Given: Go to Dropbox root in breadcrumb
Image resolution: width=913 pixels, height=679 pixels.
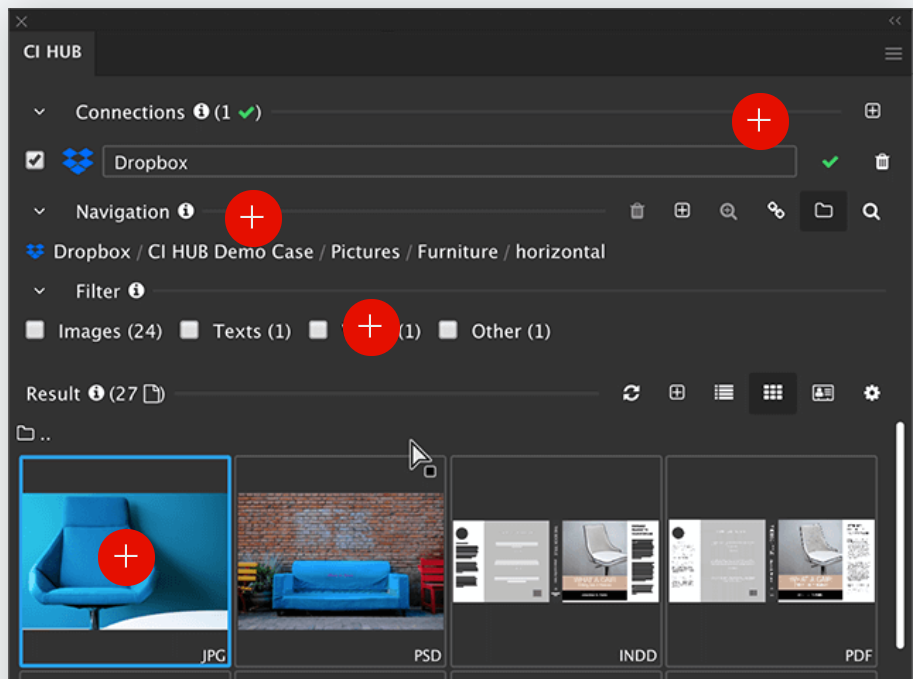Looking at the screenshot, I should (92, 252).
